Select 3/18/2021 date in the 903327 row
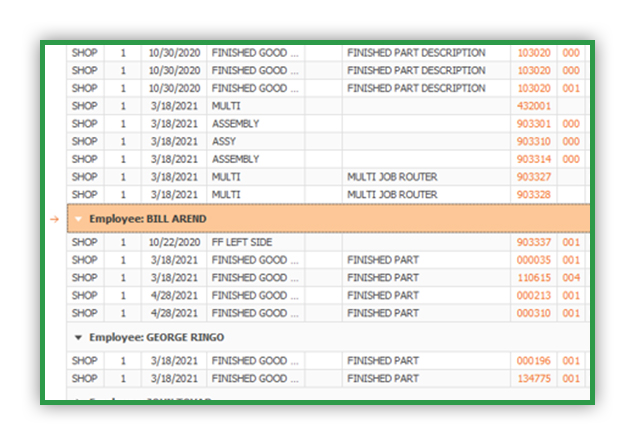Image resolution: width=635 pixels, height=445 pixels. tap(174, 177)
